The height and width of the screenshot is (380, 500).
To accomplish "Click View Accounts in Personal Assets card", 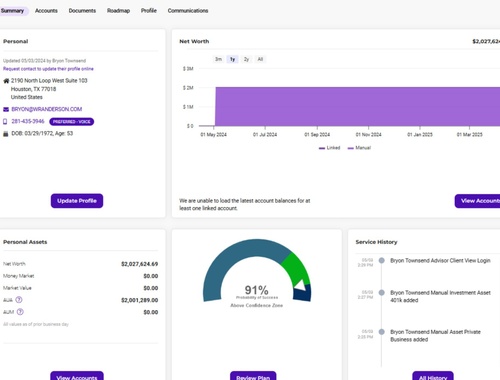I will tap(77, 376).
